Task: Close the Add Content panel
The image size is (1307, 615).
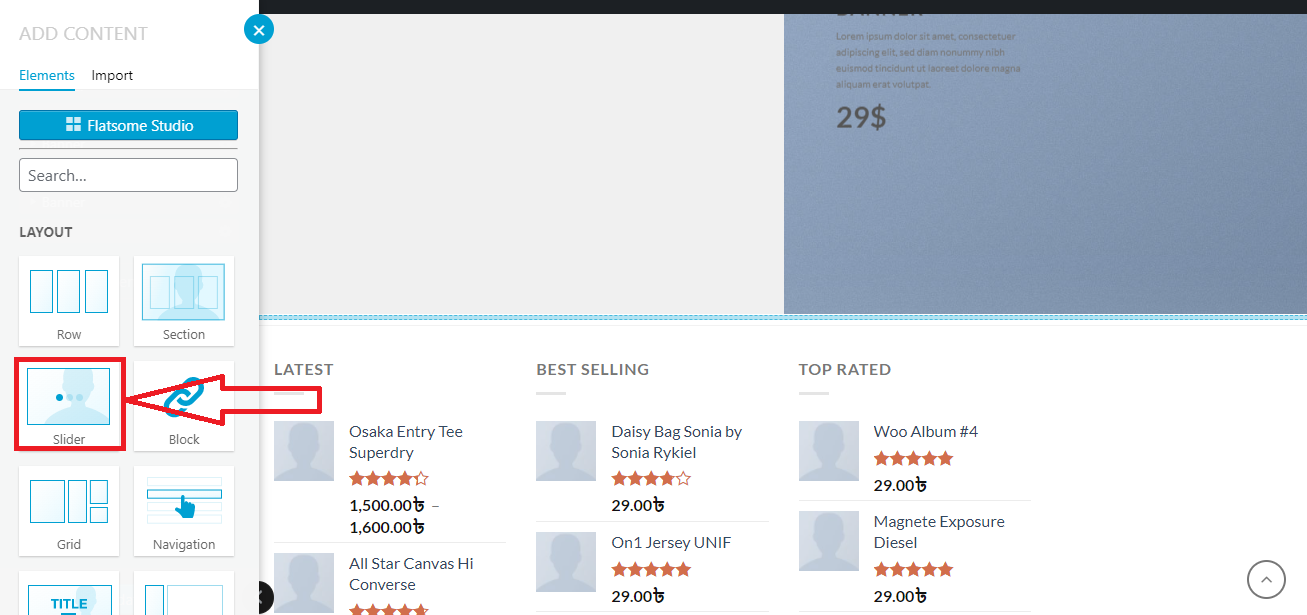Action: (x=259, y=29)
